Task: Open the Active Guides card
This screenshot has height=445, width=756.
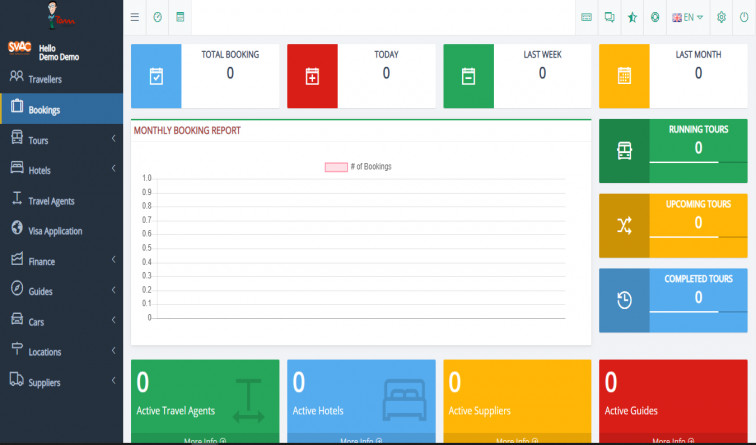Action: pos(674,401)
